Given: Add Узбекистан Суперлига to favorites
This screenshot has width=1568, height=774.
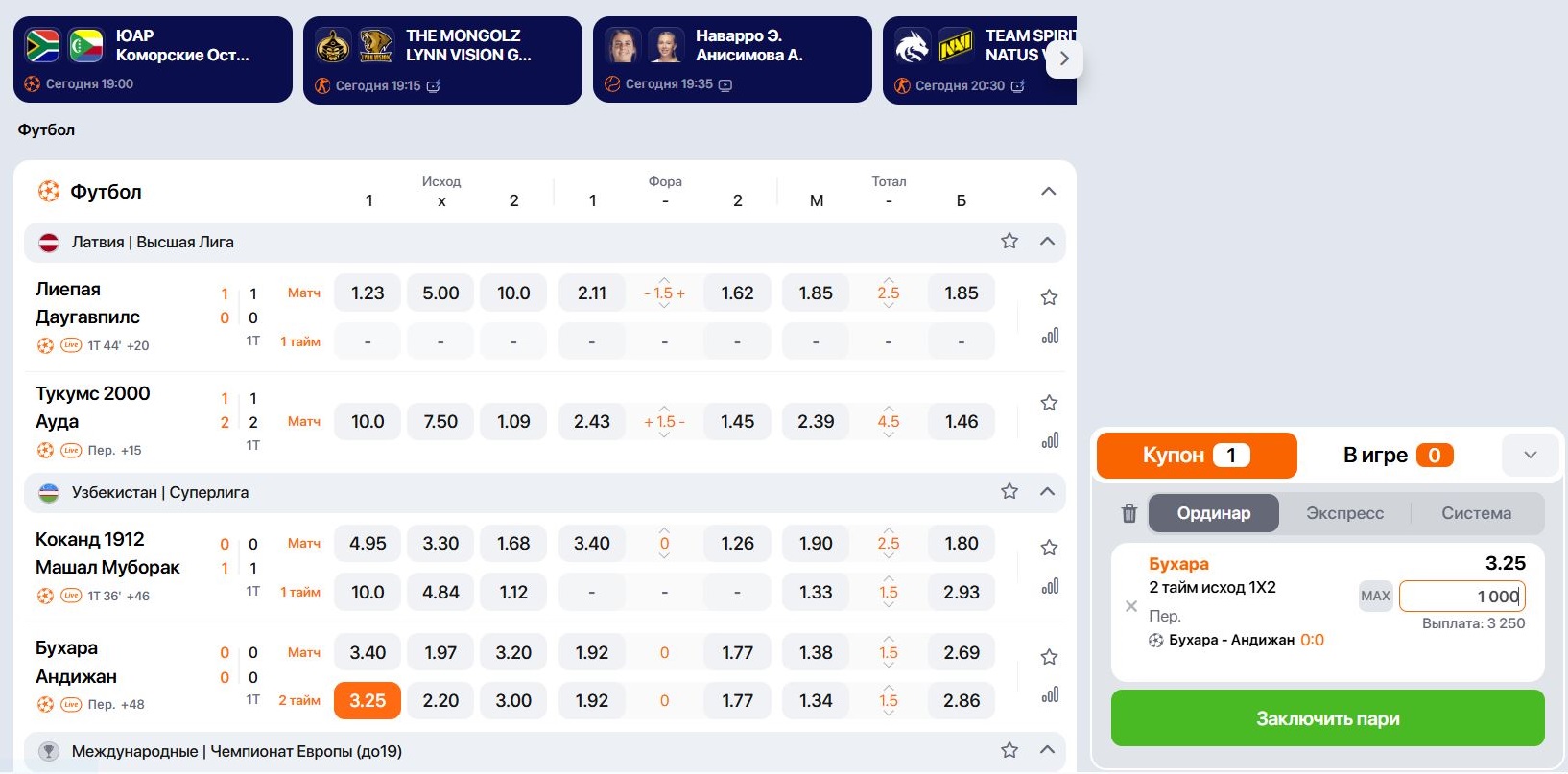Looking at the screenshot, I should [1010, 491].
